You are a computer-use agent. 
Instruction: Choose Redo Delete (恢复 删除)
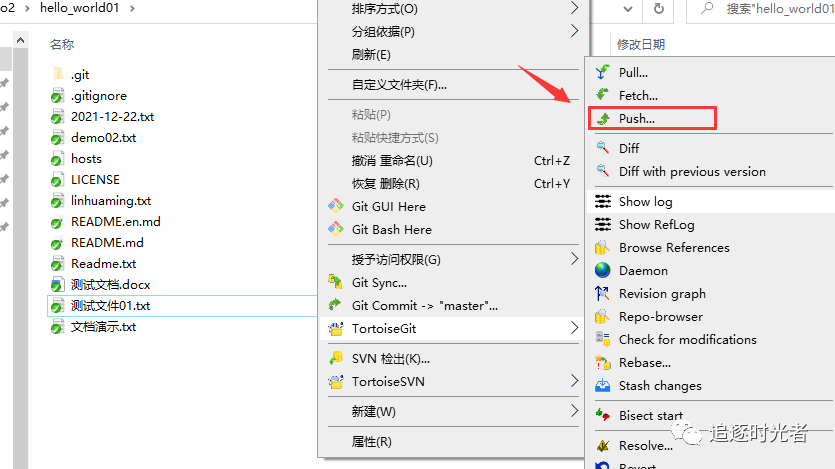click(386, 184)
